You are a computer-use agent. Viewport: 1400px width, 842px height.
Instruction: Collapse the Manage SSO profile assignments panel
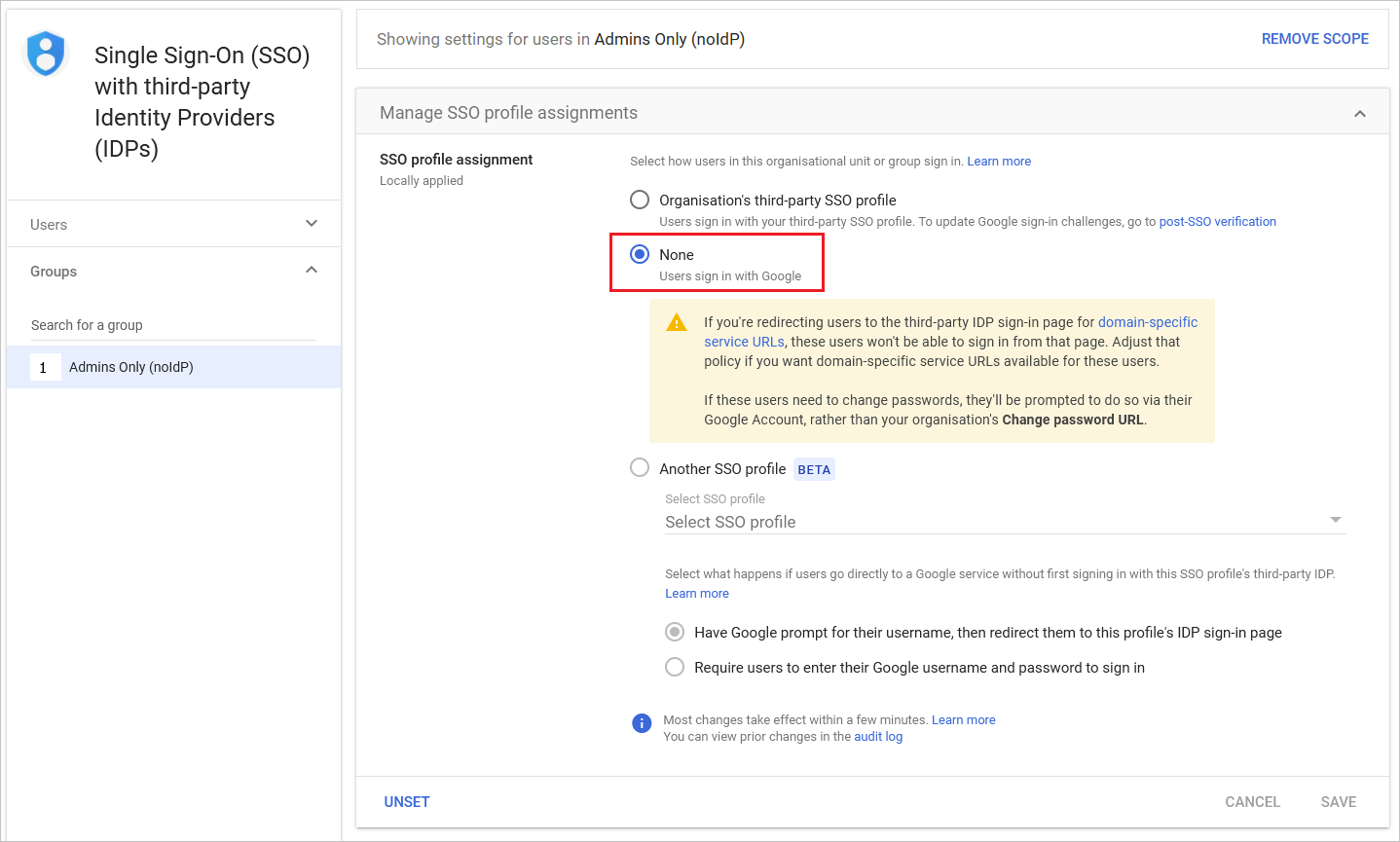pyautogui.click(x=1360, y=112)
